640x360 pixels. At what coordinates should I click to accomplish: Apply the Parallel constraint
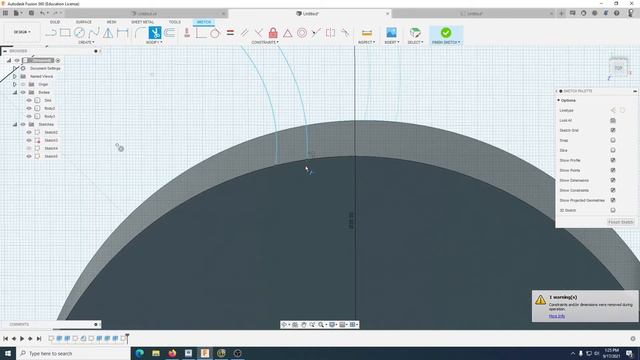(244, 33)
